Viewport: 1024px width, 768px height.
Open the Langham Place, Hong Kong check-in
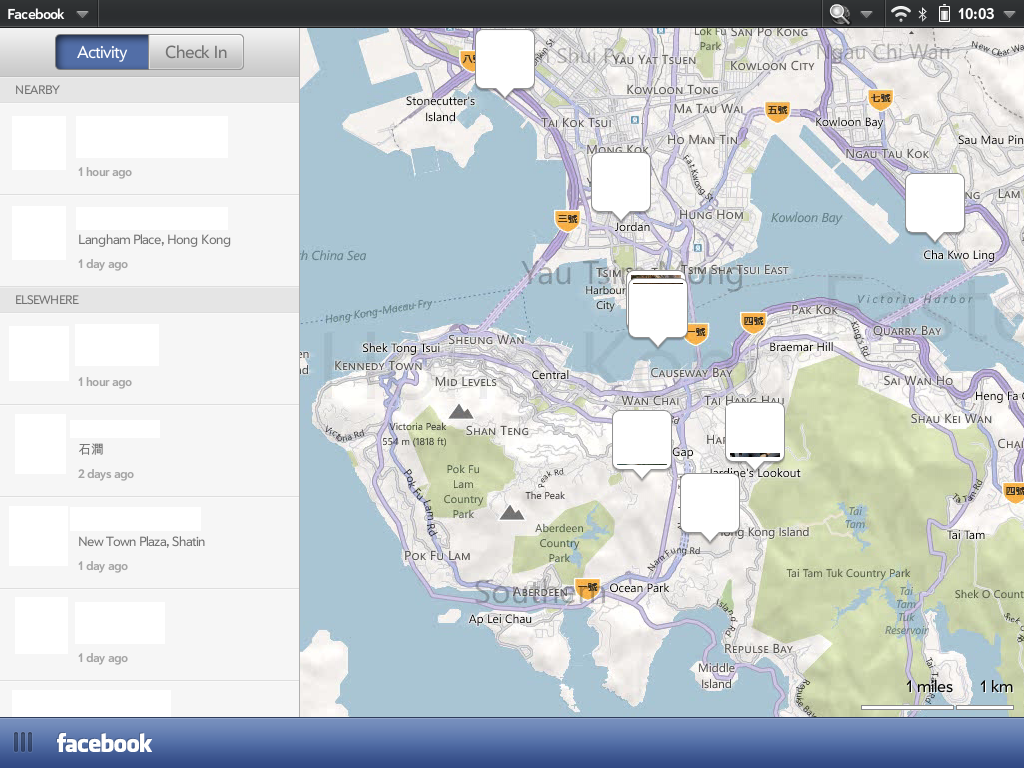150,240
